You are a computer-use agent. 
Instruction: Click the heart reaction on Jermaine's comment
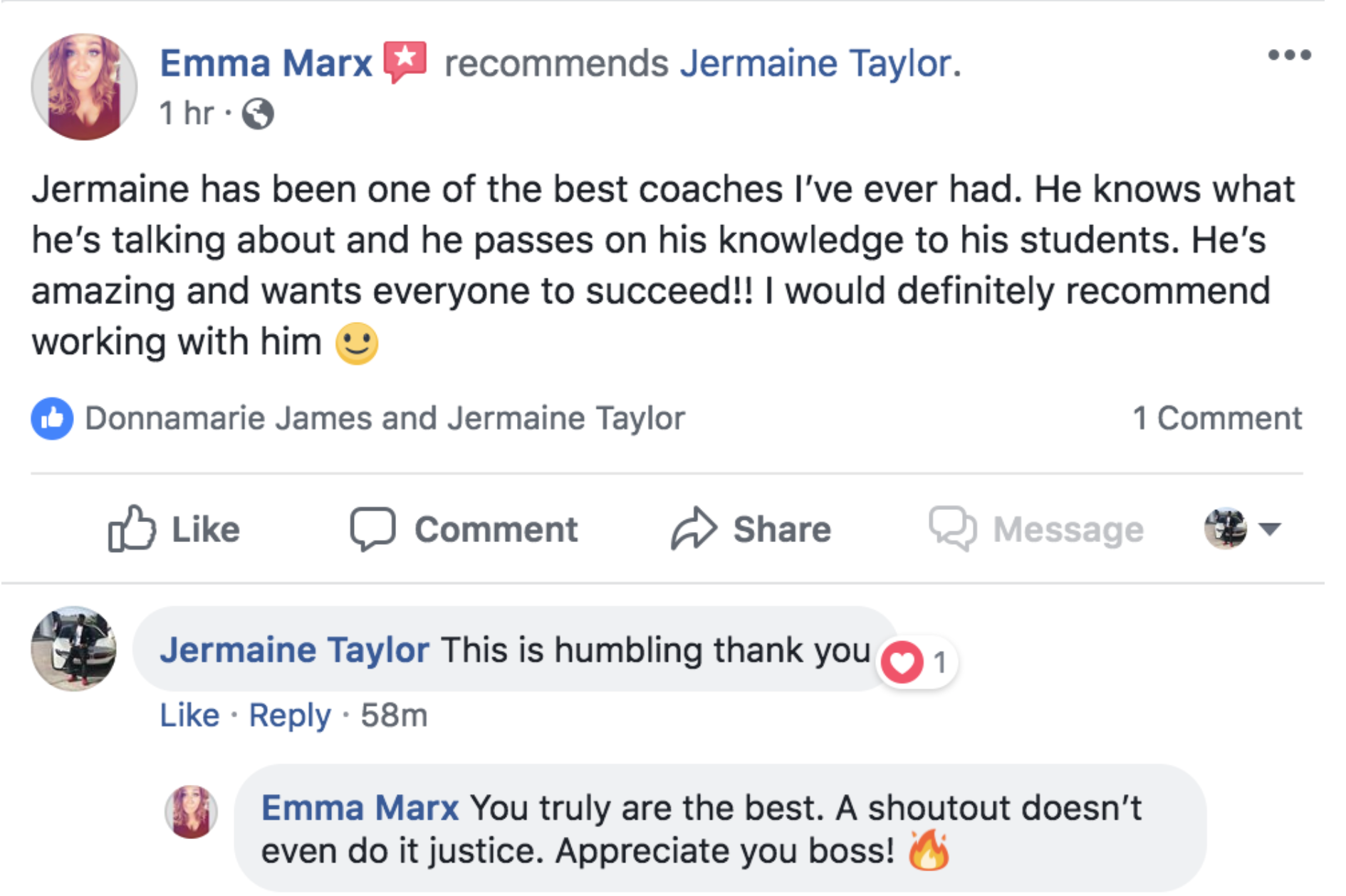coord(902,662)
